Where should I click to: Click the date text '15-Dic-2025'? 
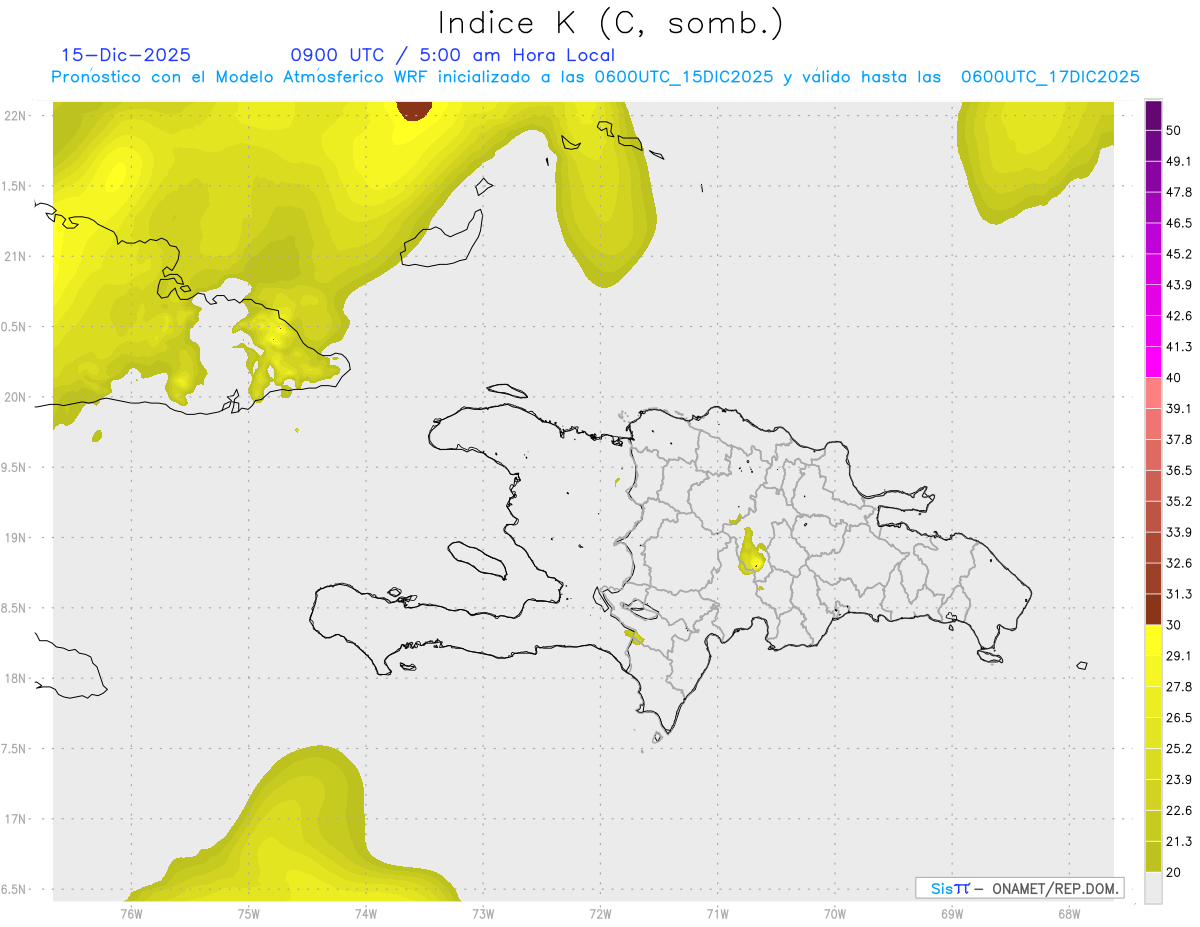(126, 55)
